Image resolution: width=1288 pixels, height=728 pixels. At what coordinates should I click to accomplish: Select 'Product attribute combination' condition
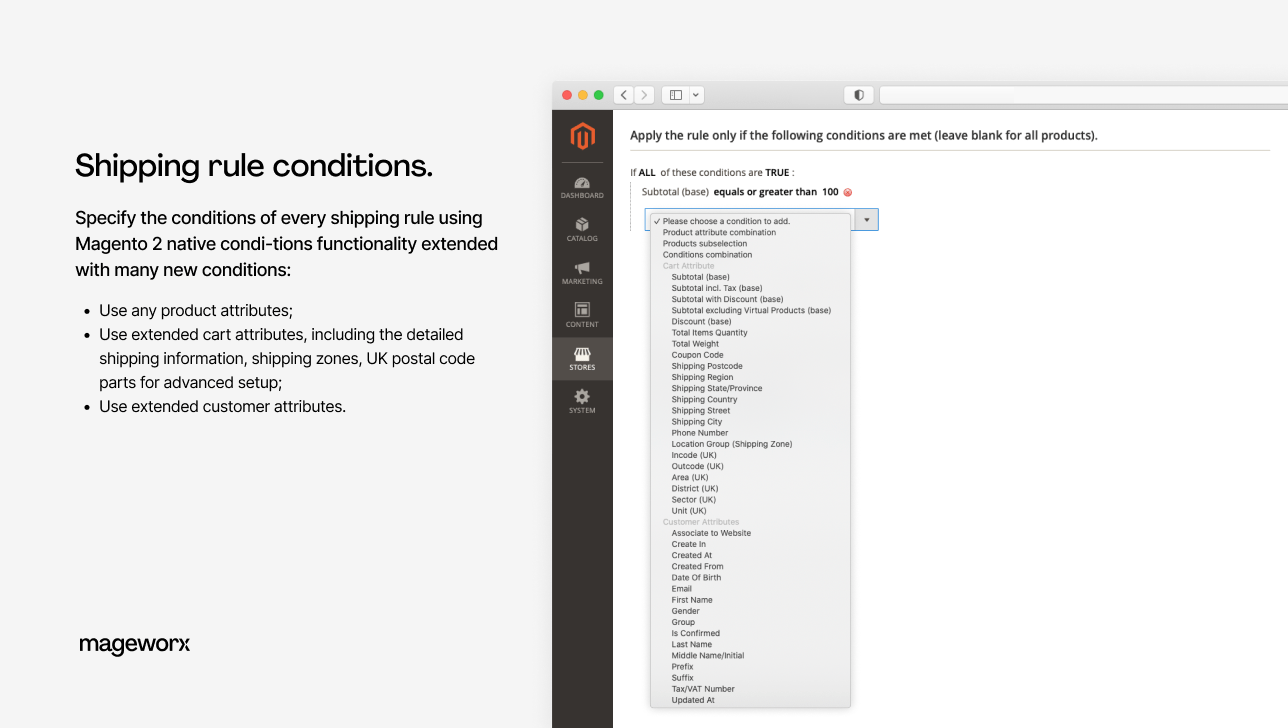tap(719, 232)
